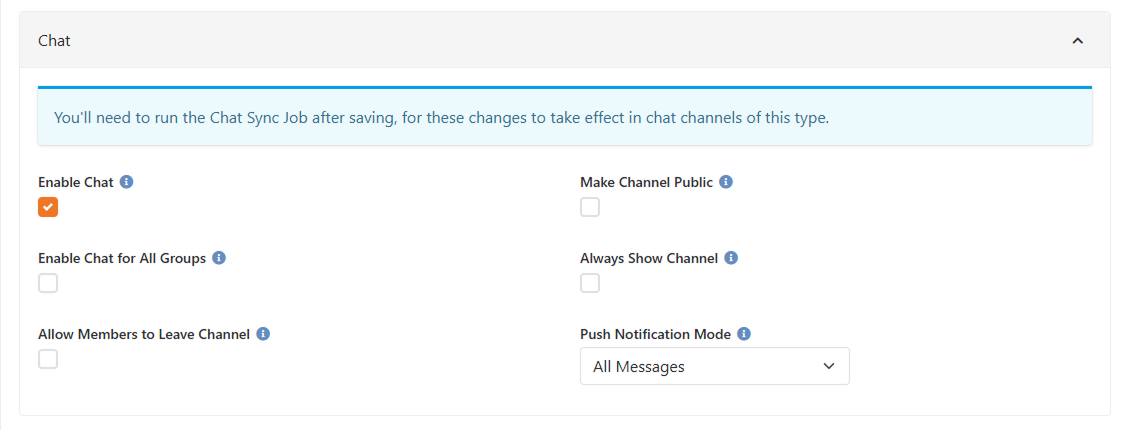Show info for Always Show Channel
Viewport: 1129px width, 430px height.
point(731,258)
